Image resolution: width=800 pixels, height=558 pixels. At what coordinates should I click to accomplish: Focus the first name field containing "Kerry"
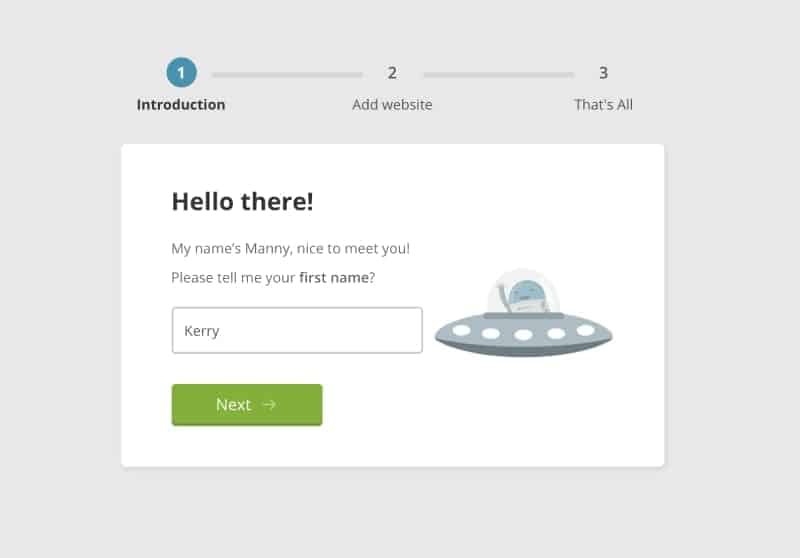[297, 330]
